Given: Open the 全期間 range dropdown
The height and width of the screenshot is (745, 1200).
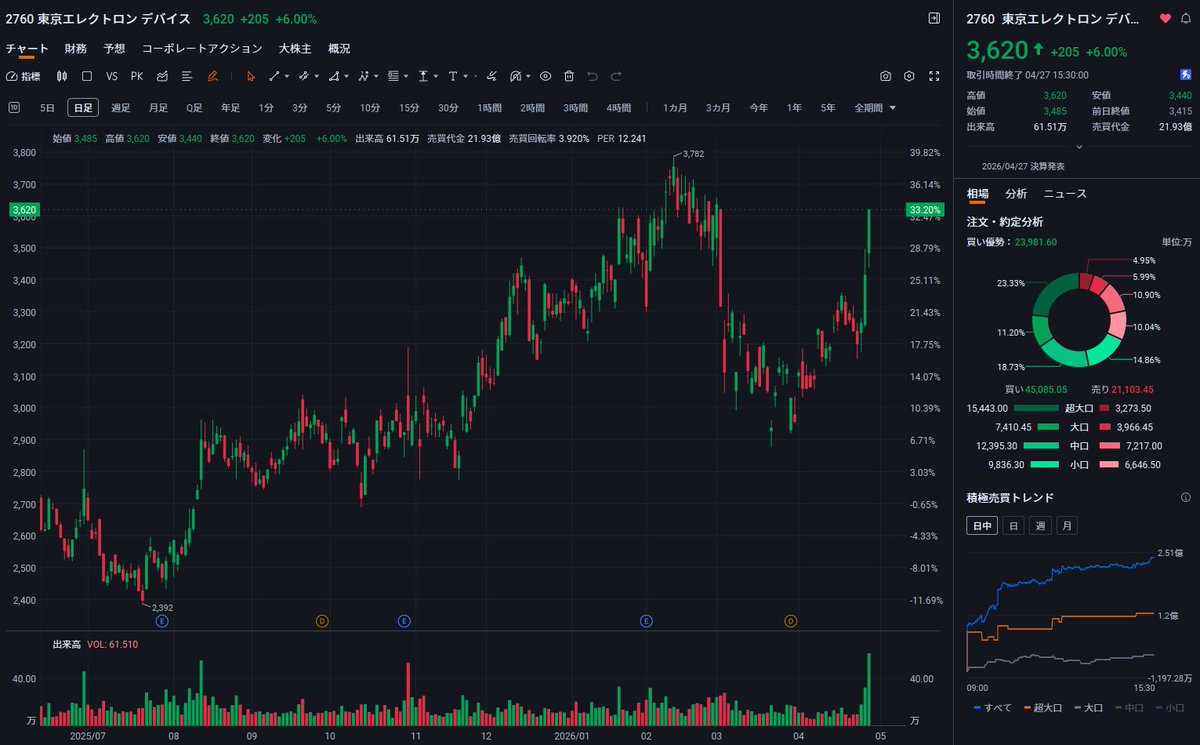Looking at the screenshot, I should click(x=875, y=107).
